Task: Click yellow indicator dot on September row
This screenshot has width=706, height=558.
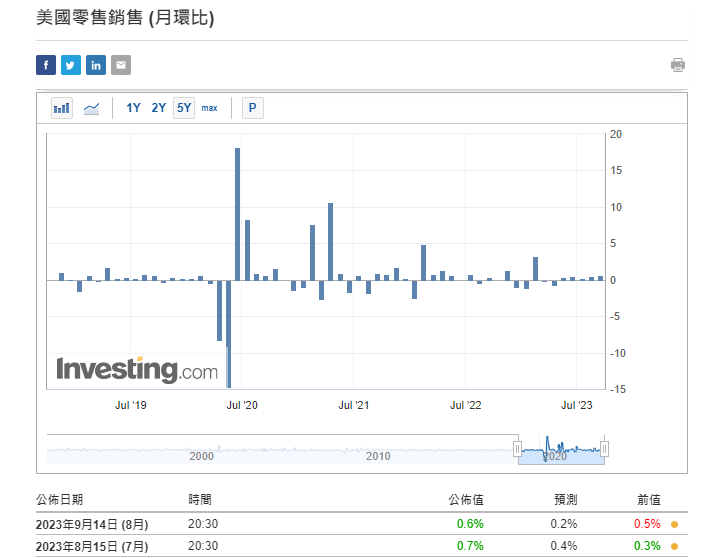Action: click(x=674, y=523)
